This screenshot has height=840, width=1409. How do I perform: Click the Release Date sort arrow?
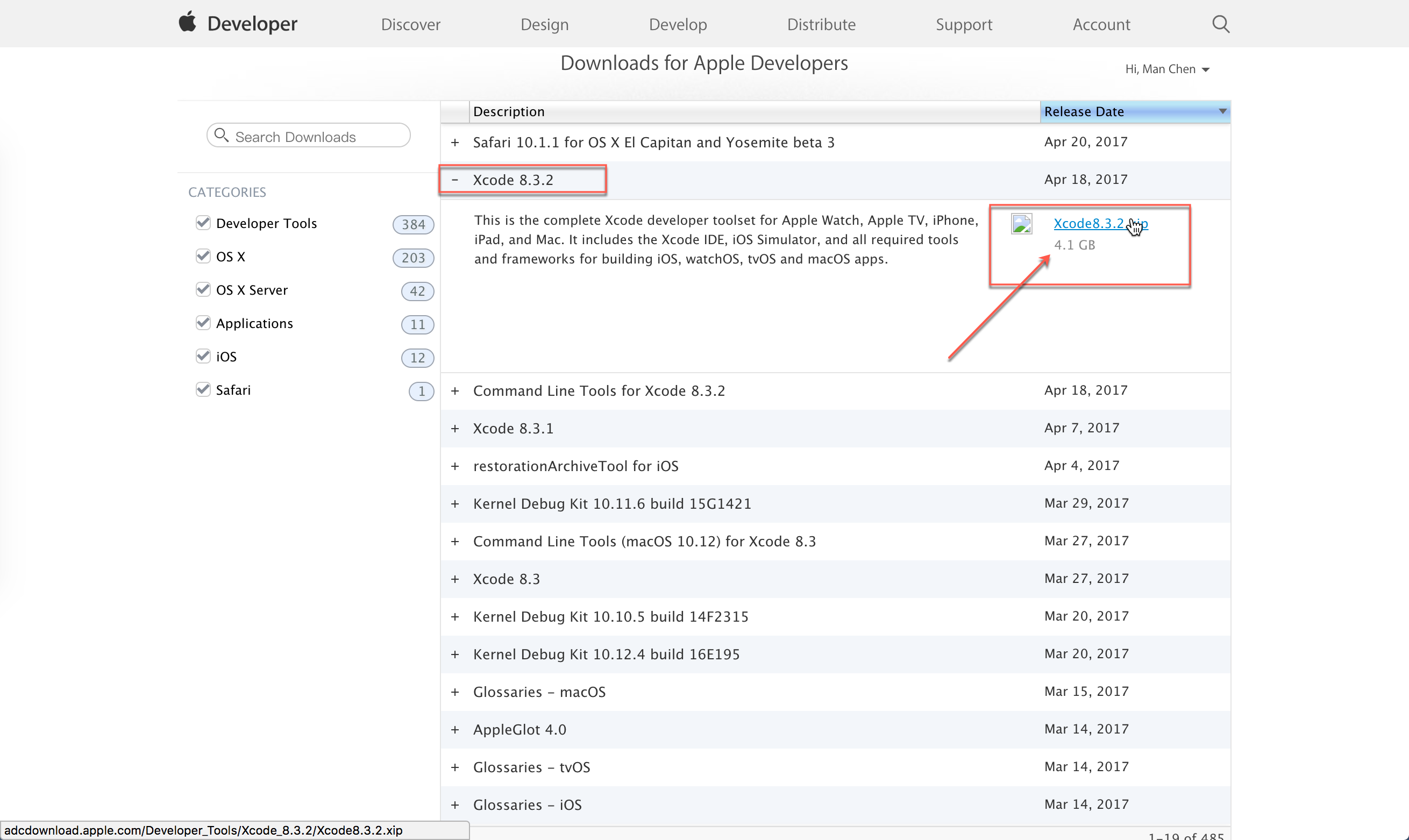tap(1222, 111)
